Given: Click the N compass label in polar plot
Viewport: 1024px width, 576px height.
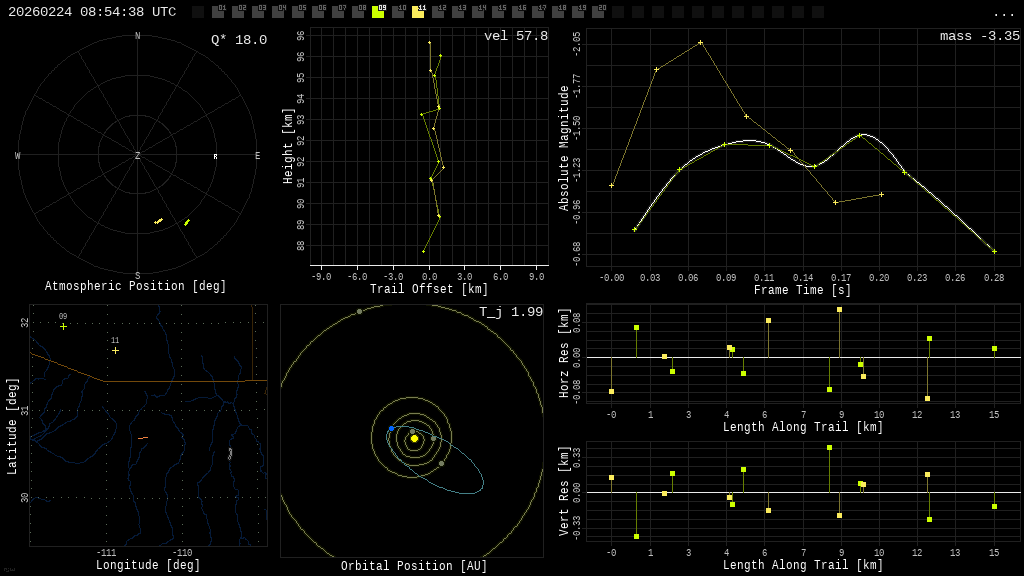Looking at the screenshot, I should pos(137,36).
